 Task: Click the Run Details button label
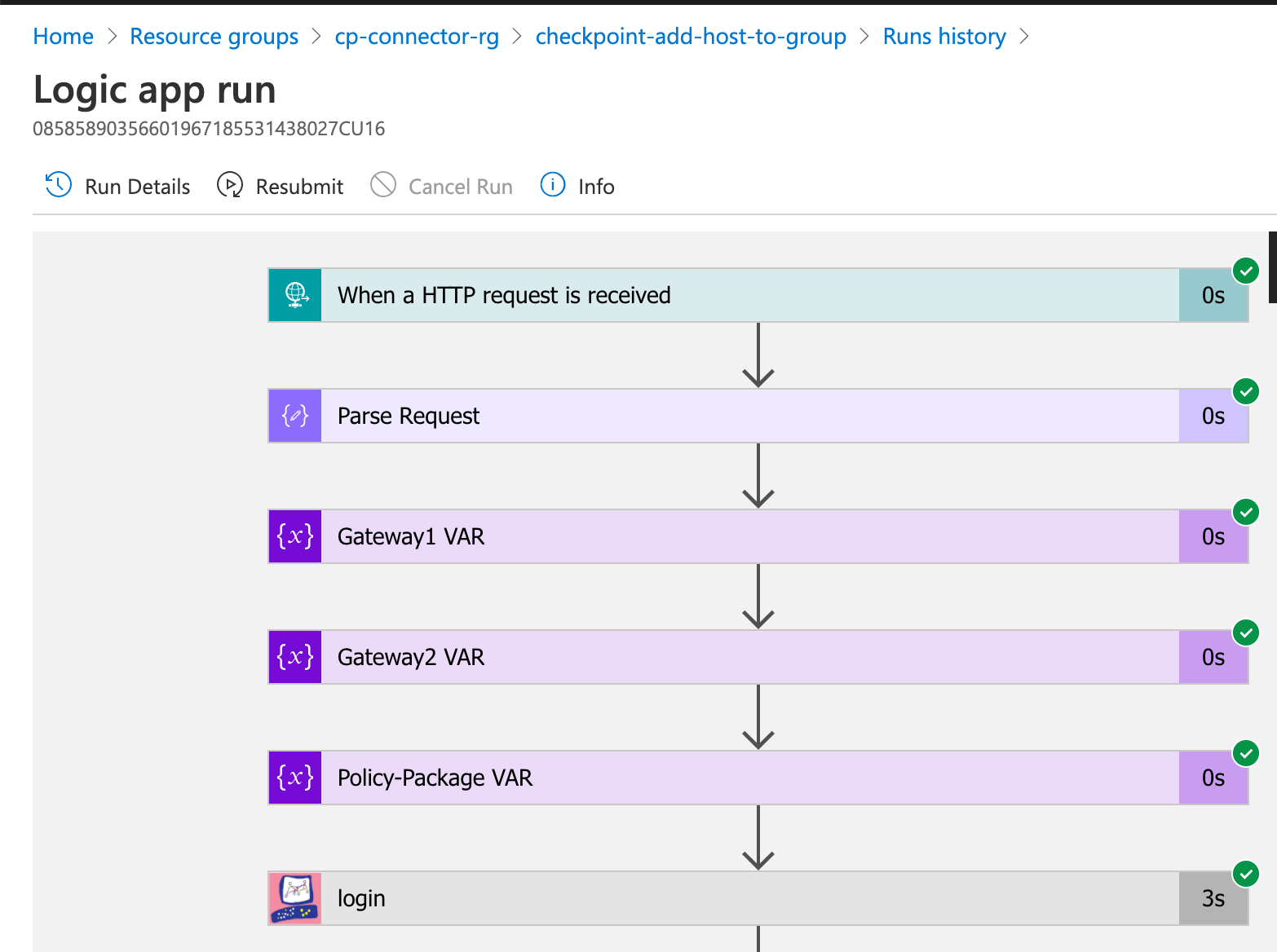[138, 187]
